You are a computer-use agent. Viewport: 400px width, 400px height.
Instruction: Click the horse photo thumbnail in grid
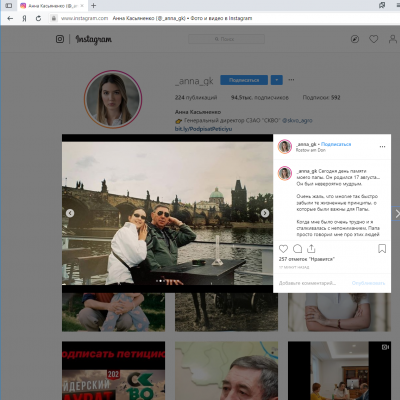[x=226, y=312]
